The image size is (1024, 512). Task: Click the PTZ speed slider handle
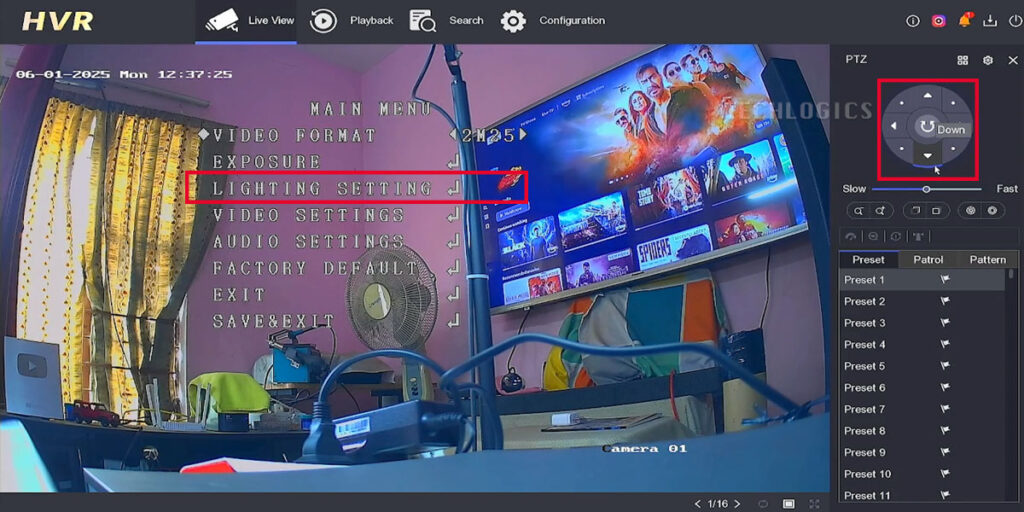click(926, 189)
